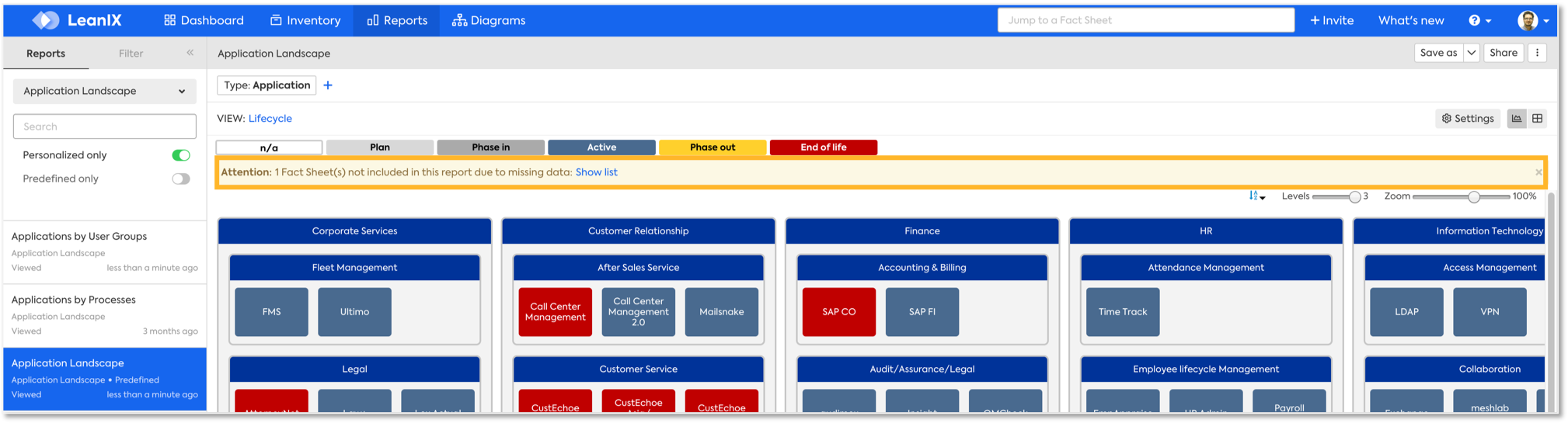Open the Lifecycle view selector
1568x423 pixels.
(x=270, y=119)
